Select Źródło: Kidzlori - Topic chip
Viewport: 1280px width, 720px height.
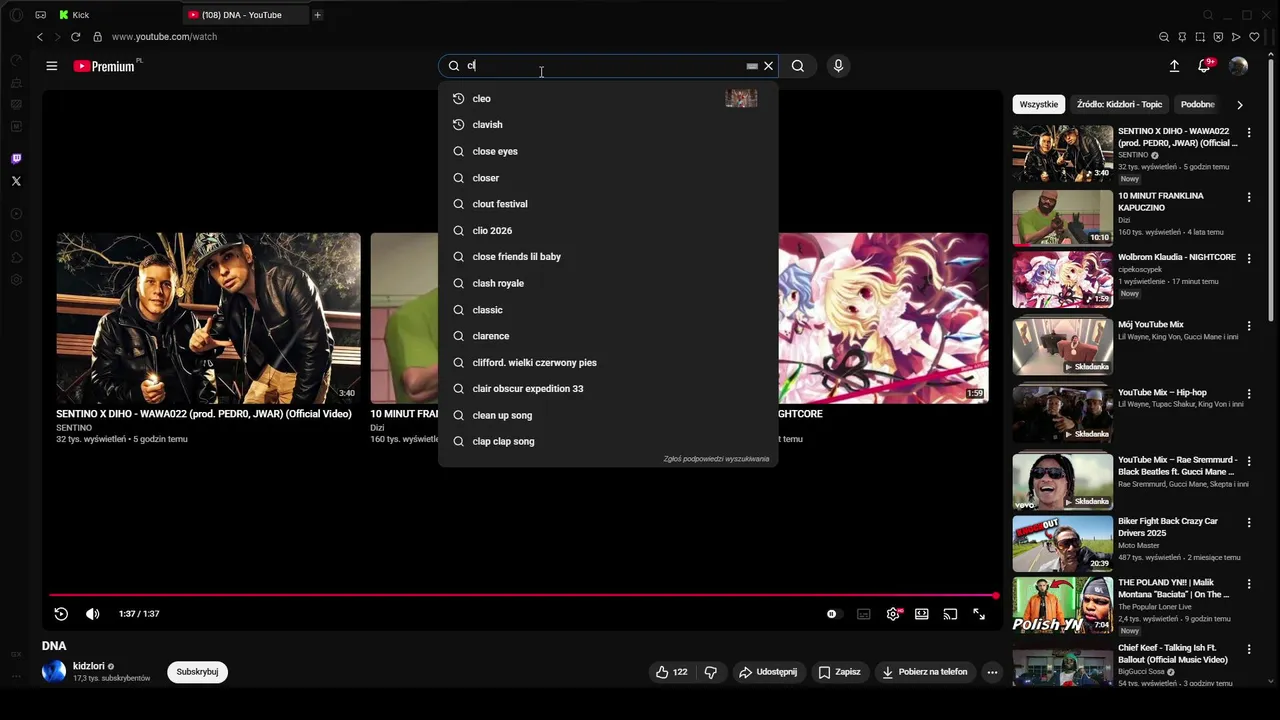[1119, 104]
